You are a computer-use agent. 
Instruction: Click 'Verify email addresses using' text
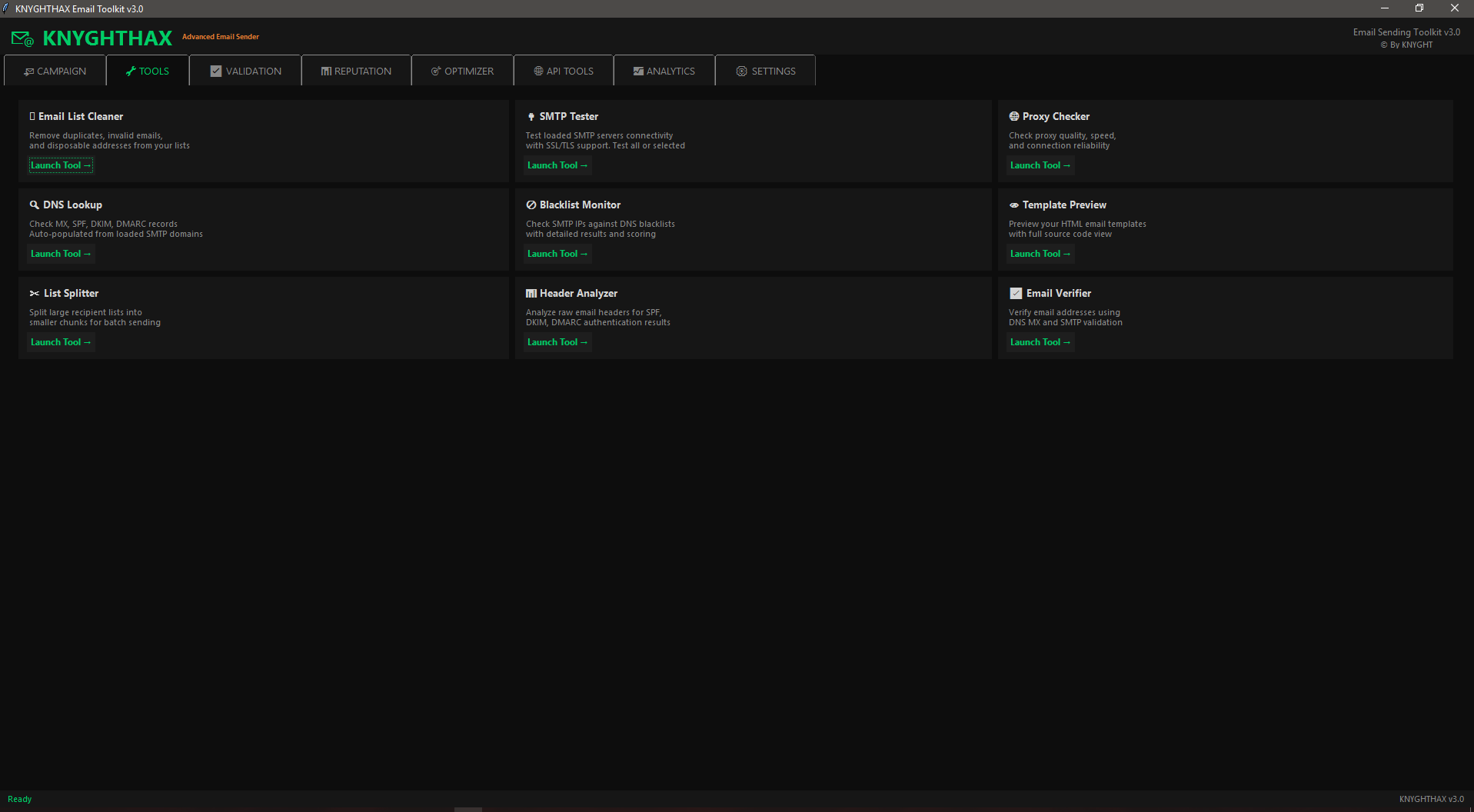coord(1064,312)
